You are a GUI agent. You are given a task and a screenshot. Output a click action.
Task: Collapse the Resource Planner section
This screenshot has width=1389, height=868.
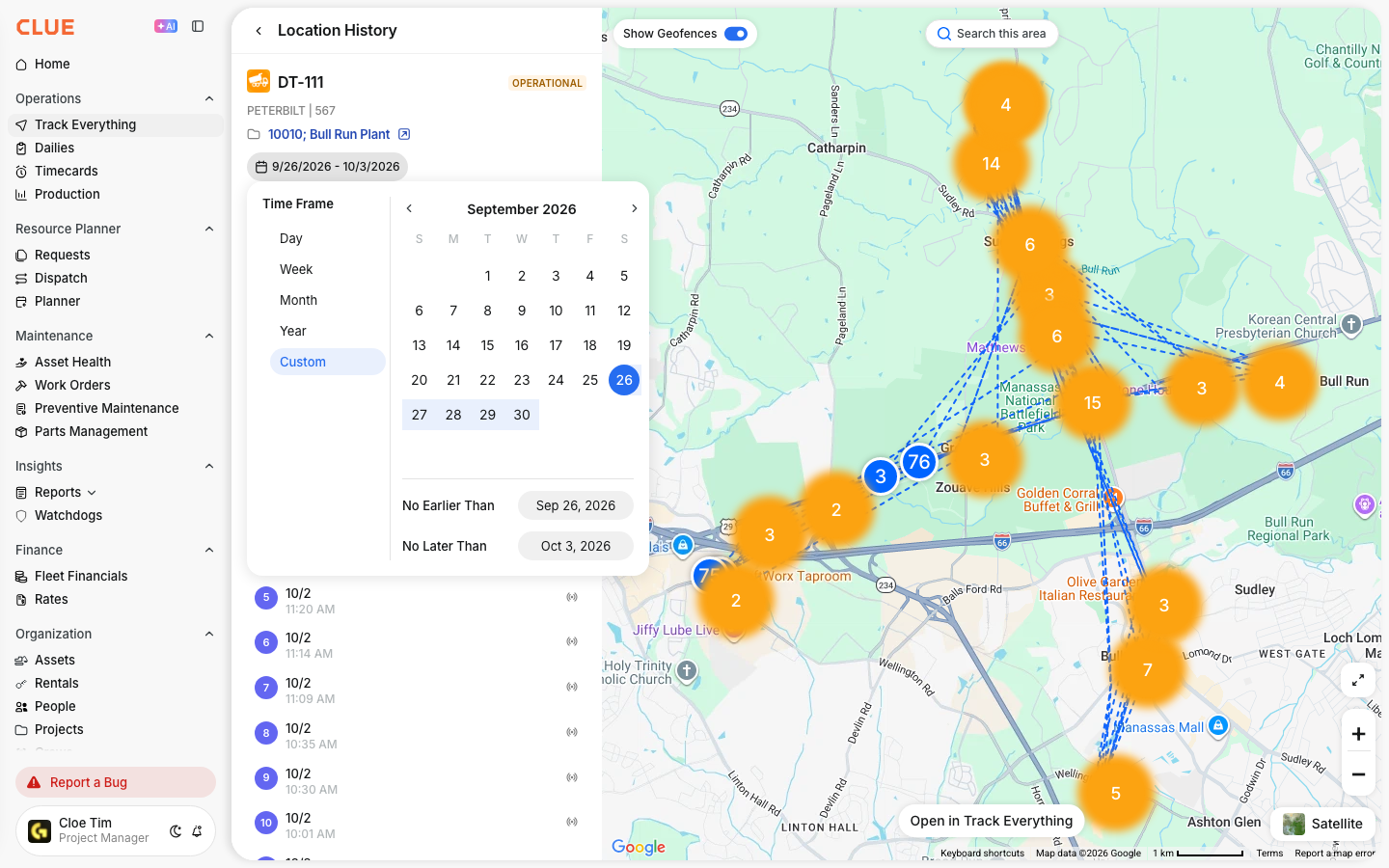click(209, 229)
